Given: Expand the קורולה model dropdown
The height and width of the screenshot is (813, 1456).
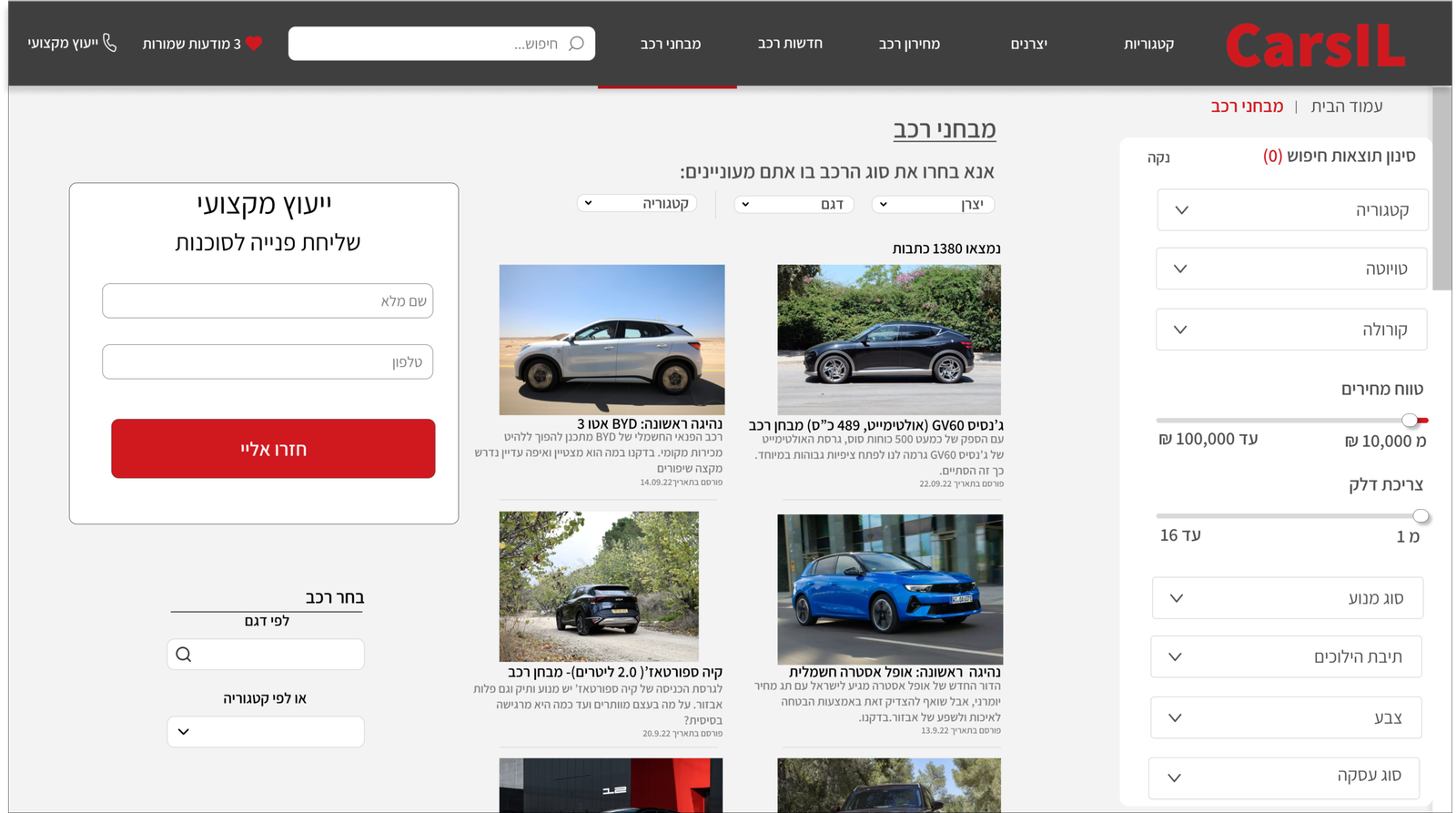Looking at the screenshot, I should tap(1291, 330).
